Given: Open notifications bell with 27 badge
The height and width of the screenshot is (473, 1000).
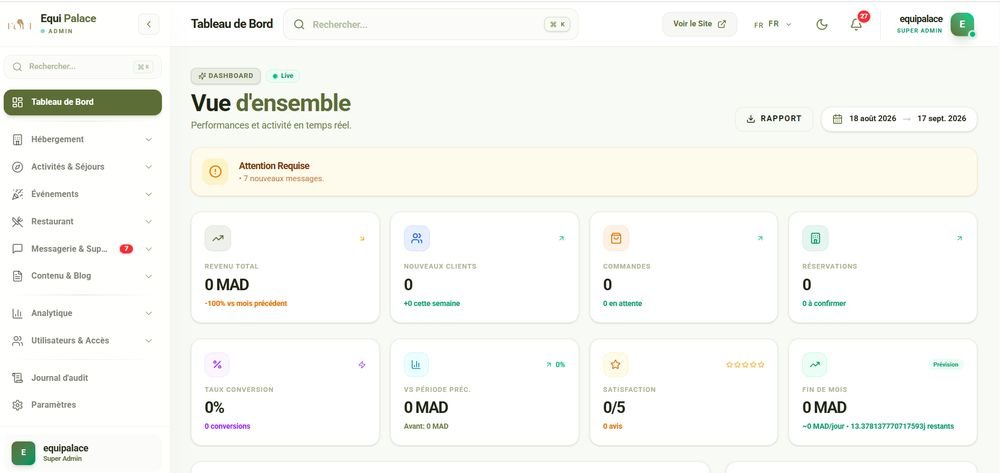Looking at the screenshot, I should (x=857, y=24).
